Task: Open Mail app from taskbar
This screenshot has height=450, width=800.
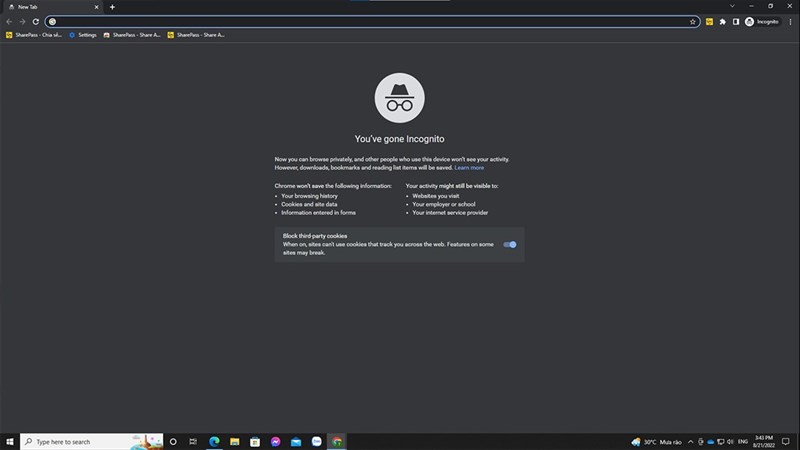Action: pyautogui.click(x=296, y=442)
